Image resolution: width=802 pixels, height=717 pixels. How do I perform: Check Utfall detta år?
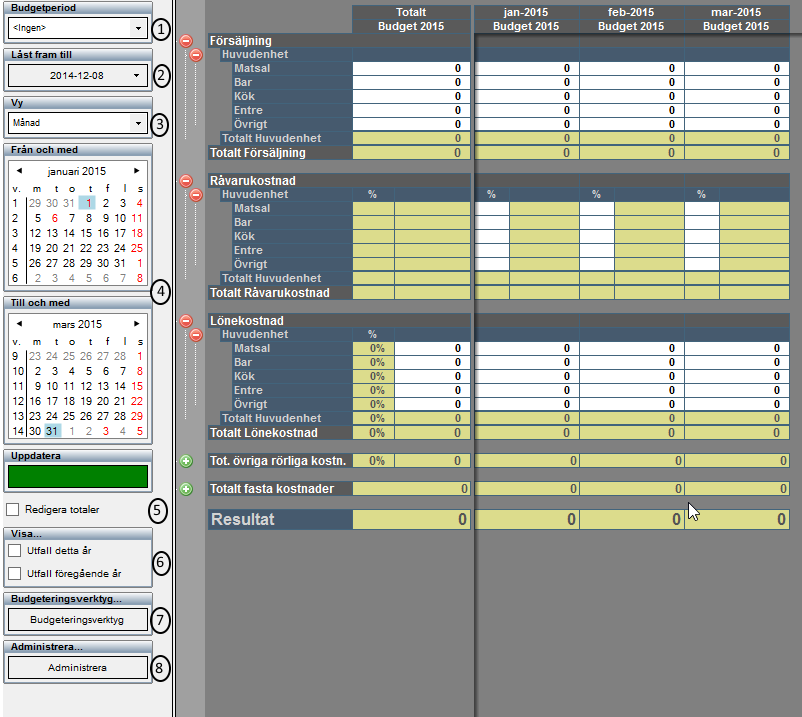(x=15, y=551)
